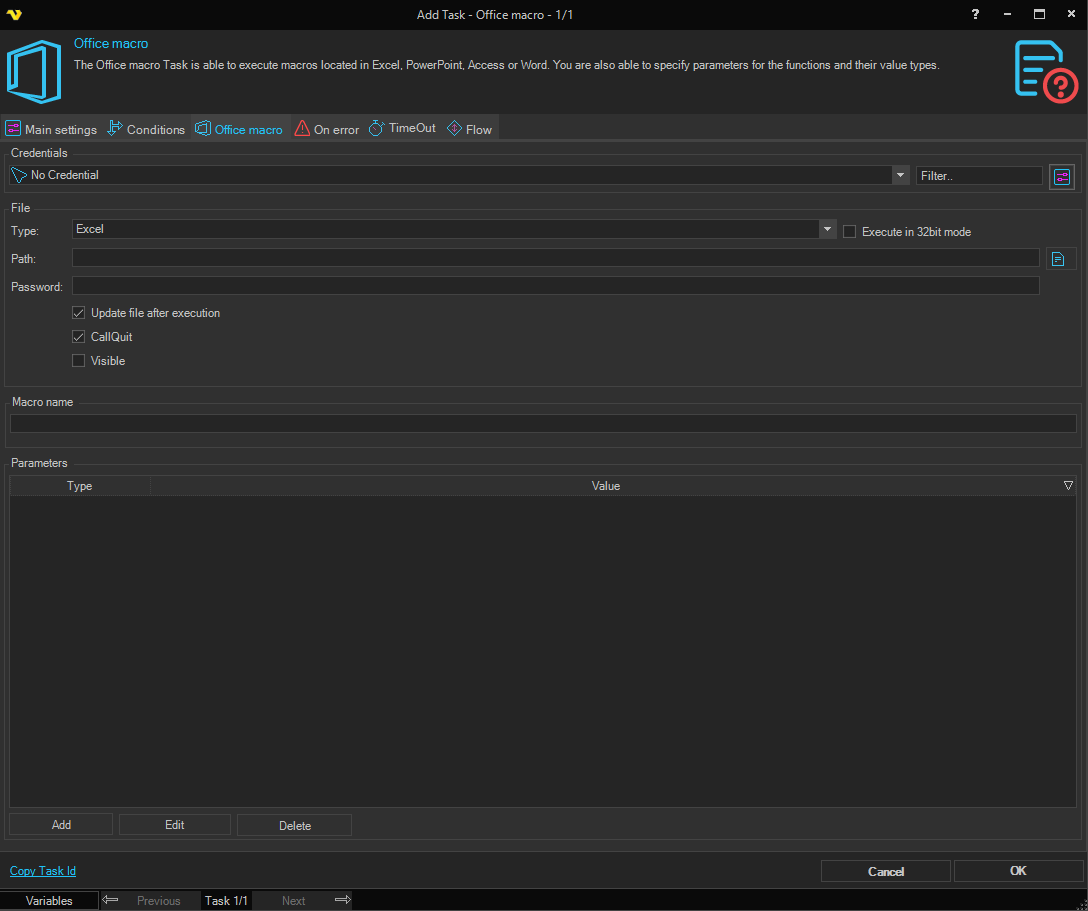Viewport: 1088px width, 911px height.
Task: Switch to the Main settings tab
Action: pos(52,129)
